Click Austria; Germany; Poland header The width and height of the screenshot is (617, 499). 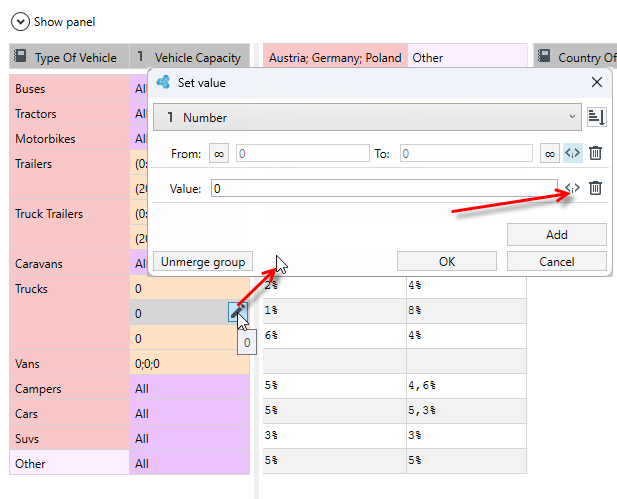335,57
